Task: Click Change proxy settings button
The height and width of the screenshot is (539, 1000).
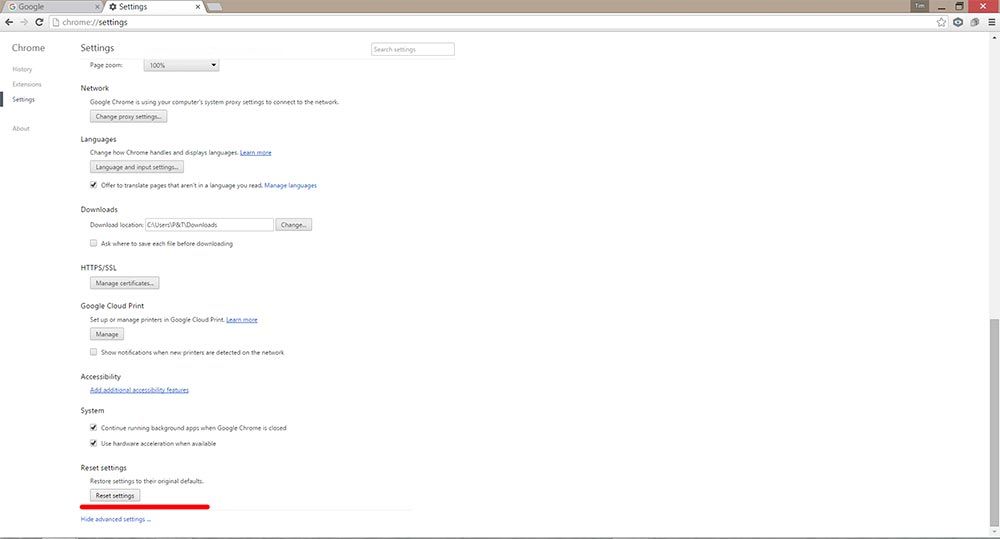Action: [x=128, y=117]
